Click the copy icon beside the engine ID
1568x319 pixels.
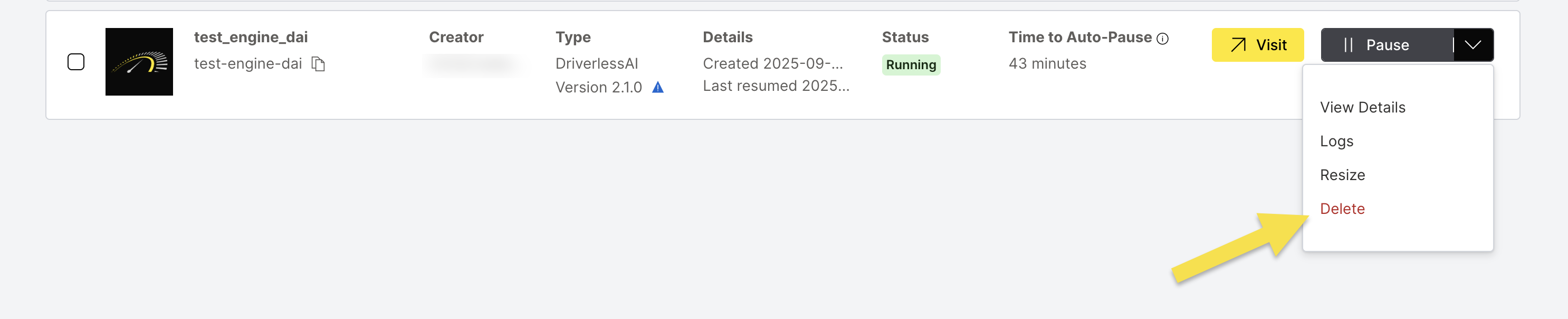(319, 63)
